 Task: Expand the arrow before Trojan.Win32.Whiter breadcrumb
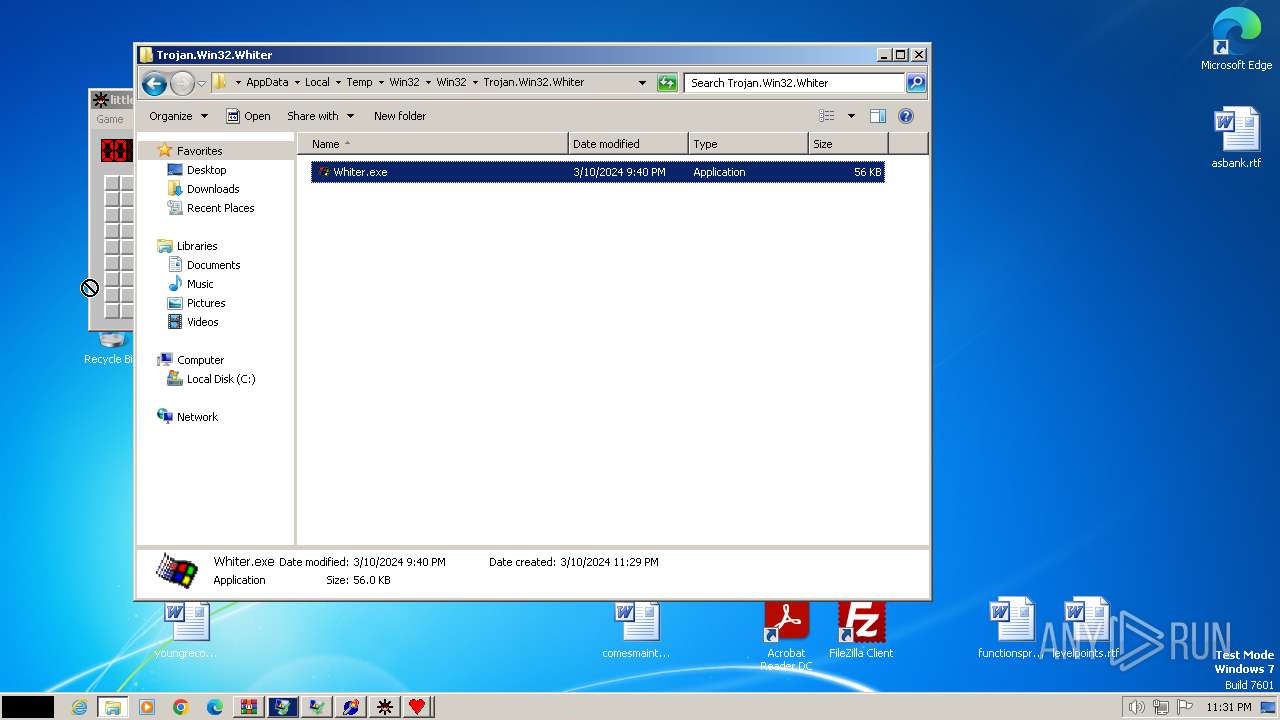coord(475,83)
